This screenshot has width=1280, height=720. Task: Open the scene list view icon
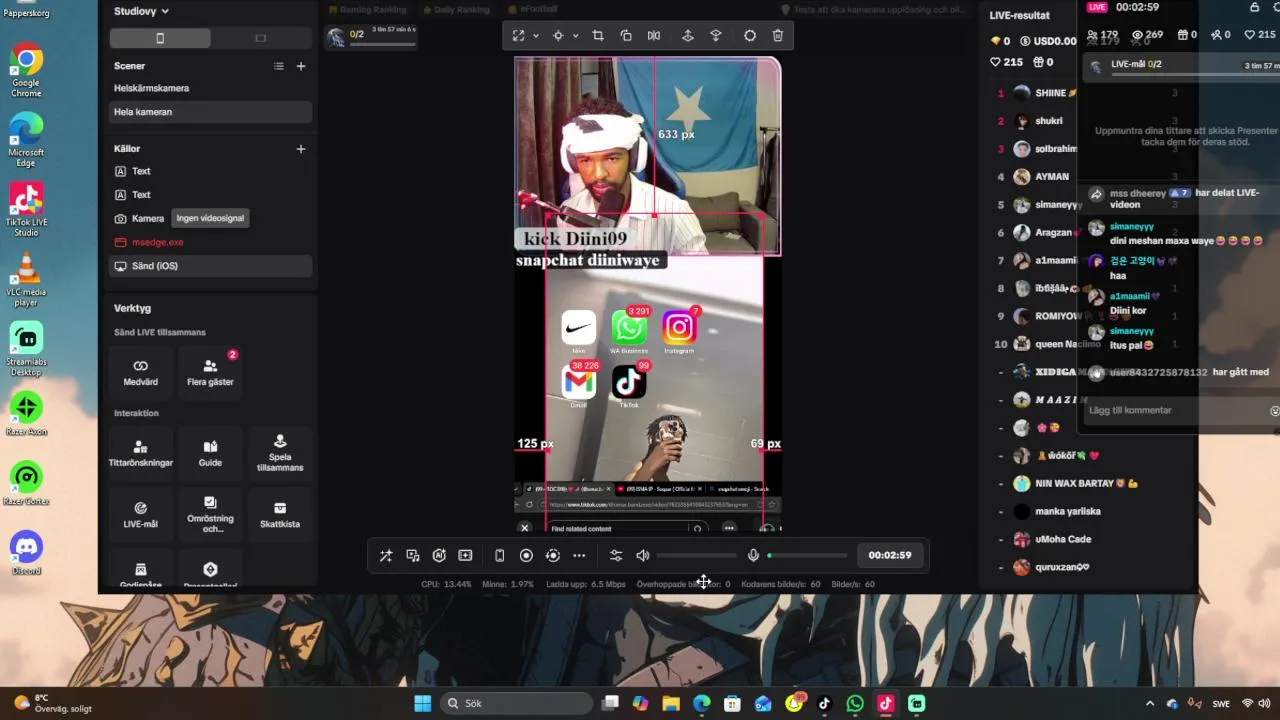[279, 66]
